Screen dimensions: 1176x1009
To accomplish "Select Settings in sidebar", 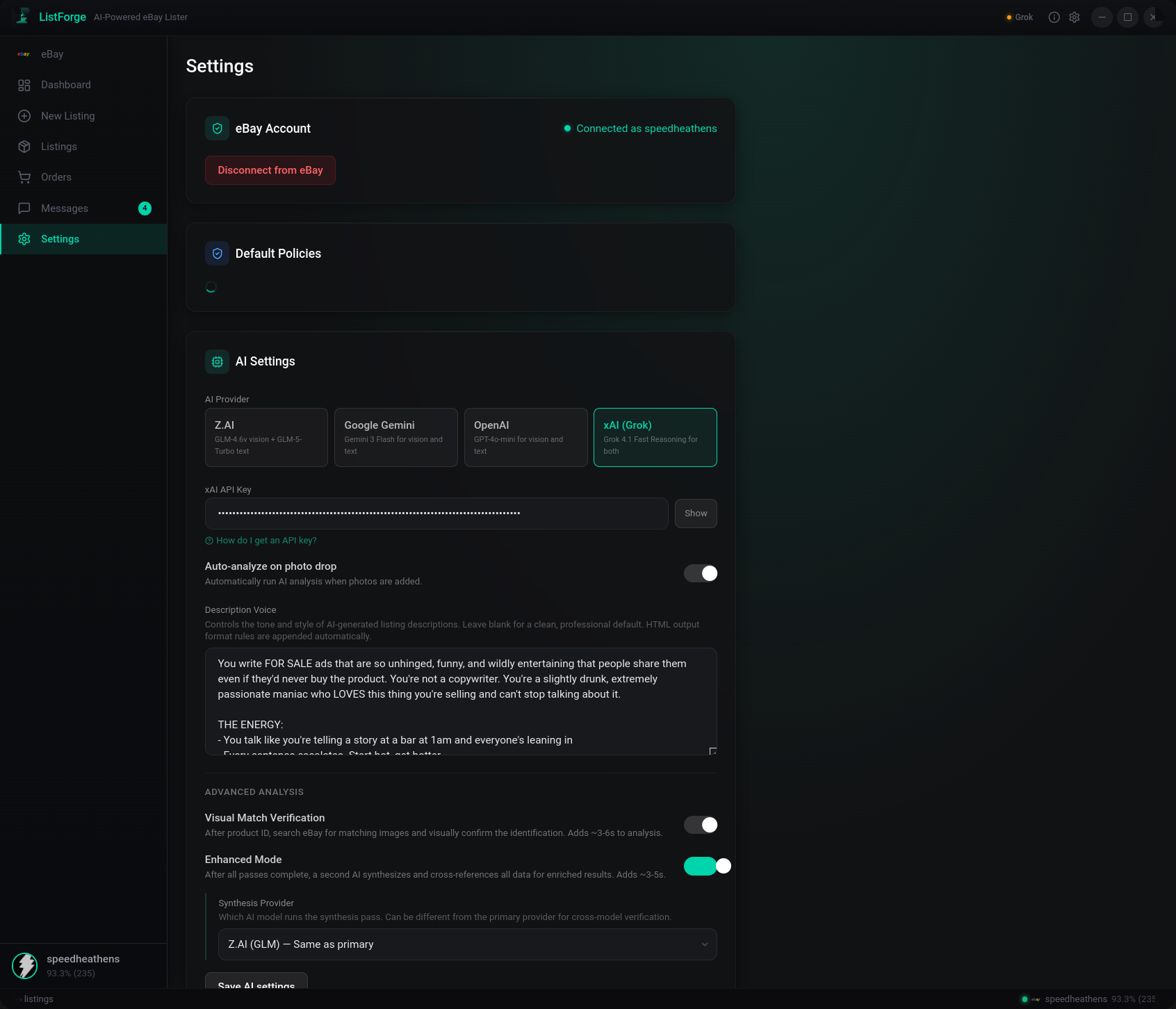I will point(83,239).
